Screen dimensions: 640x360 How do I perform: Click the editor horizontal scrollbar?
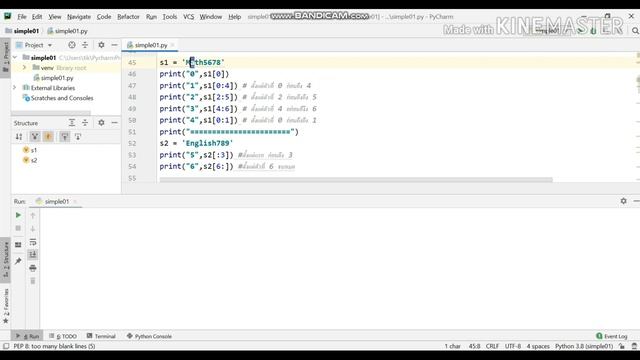click(356, 180)
